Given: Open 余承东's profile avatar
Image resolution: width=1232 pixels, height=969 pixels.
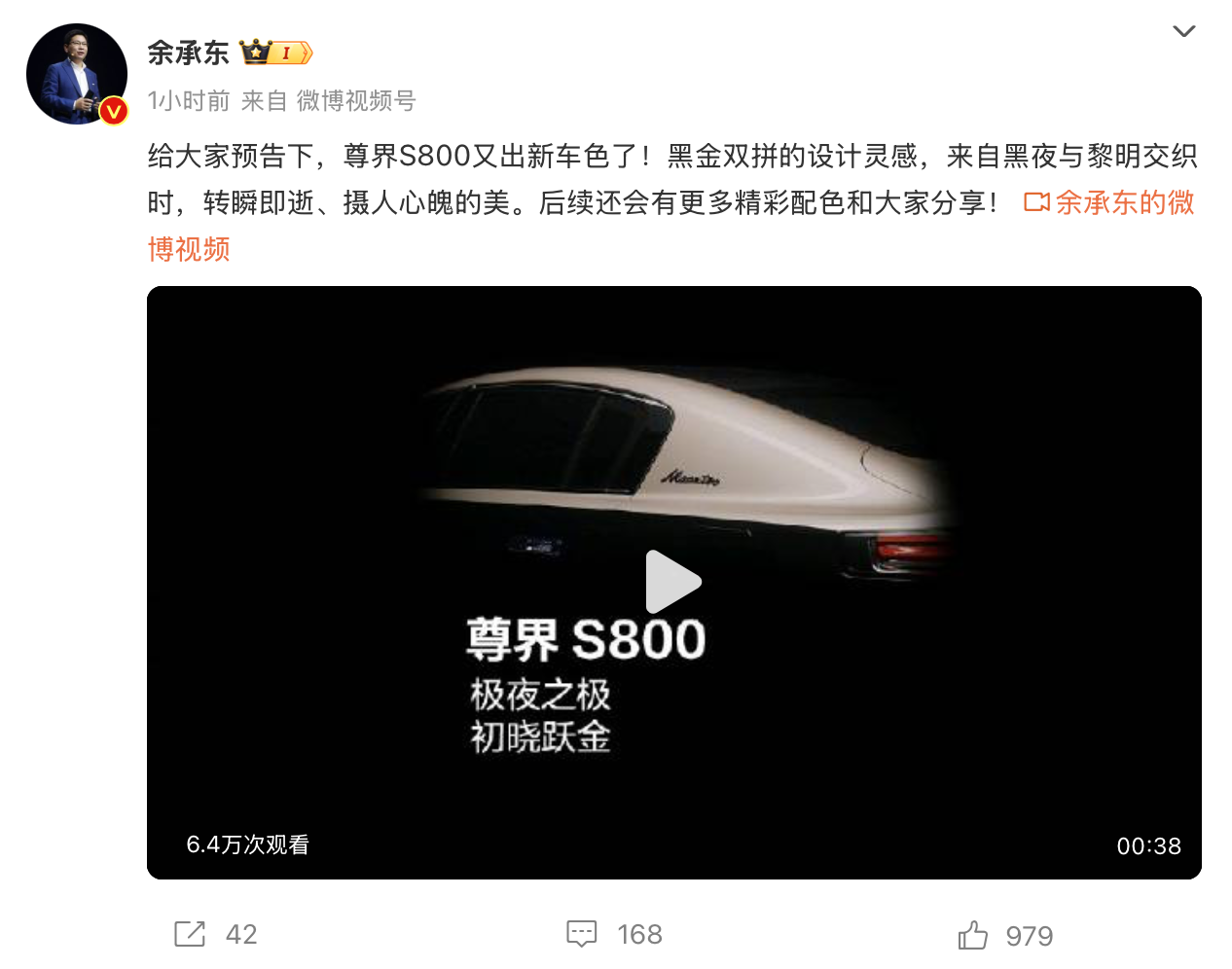Looking at the screenshot, I should tap(77, 74).
